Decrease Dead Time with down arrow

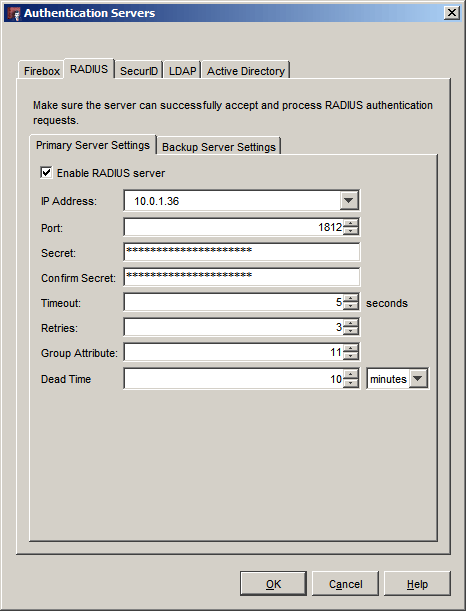click(x=351, y=383)
